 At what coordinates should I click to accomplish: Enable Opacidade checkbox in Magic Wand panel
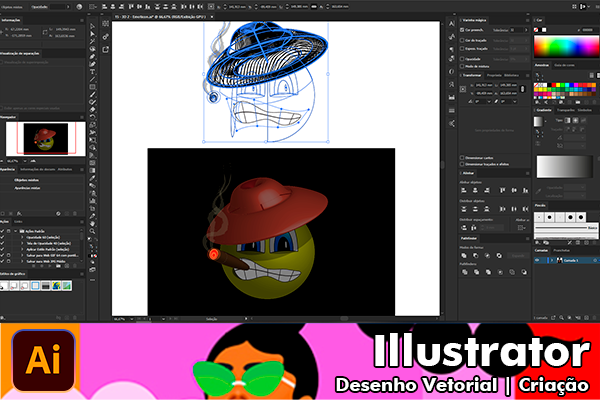(462, 59)
